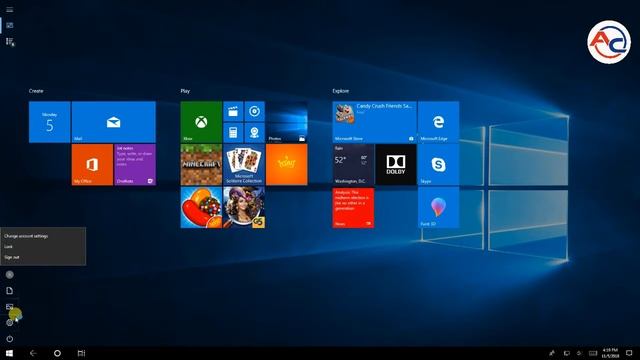Open the Pictures shortcut icon
This screenshot has height=360, width=640.
point(9,307)
